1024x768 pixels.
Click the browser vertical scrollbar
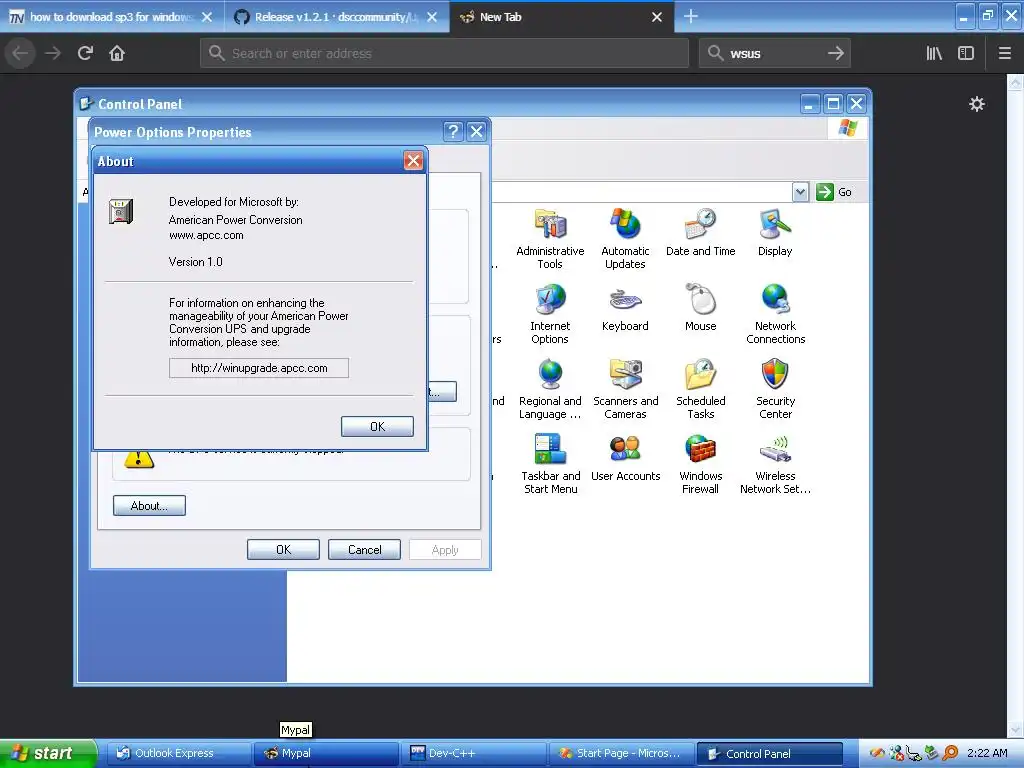1016,405
